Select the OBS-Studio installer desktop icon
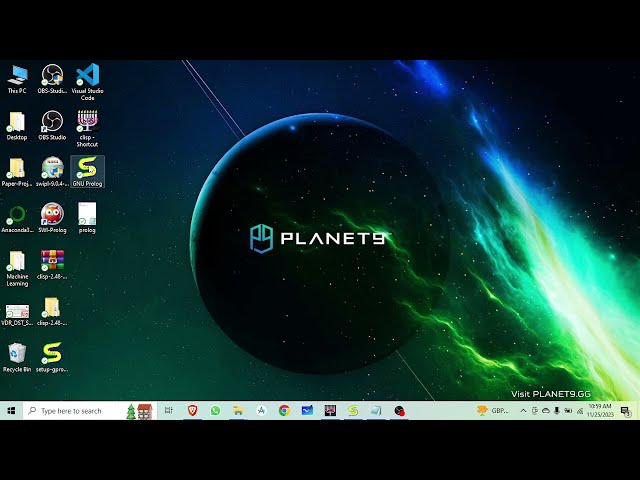The height and width of the screenshot is (480, 640). point(52,79)
